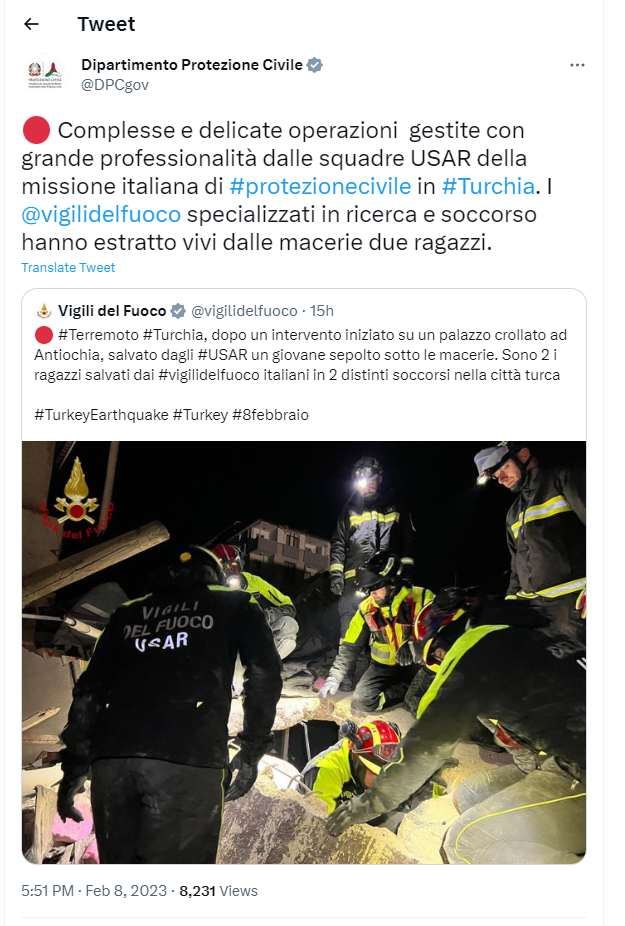
Task: Open the Dipartimento Protezione Civile display name
Action: (191, 65)
